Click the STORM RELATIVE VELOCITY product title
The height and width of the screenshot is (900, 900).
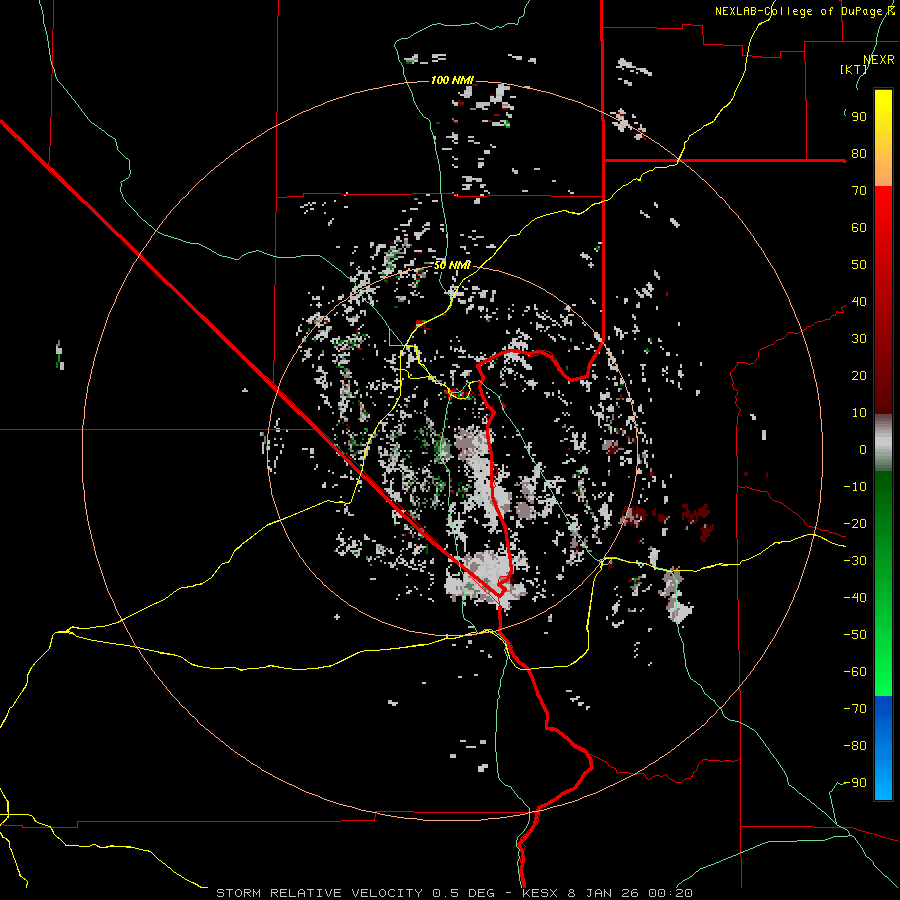[x=319, y=893]
